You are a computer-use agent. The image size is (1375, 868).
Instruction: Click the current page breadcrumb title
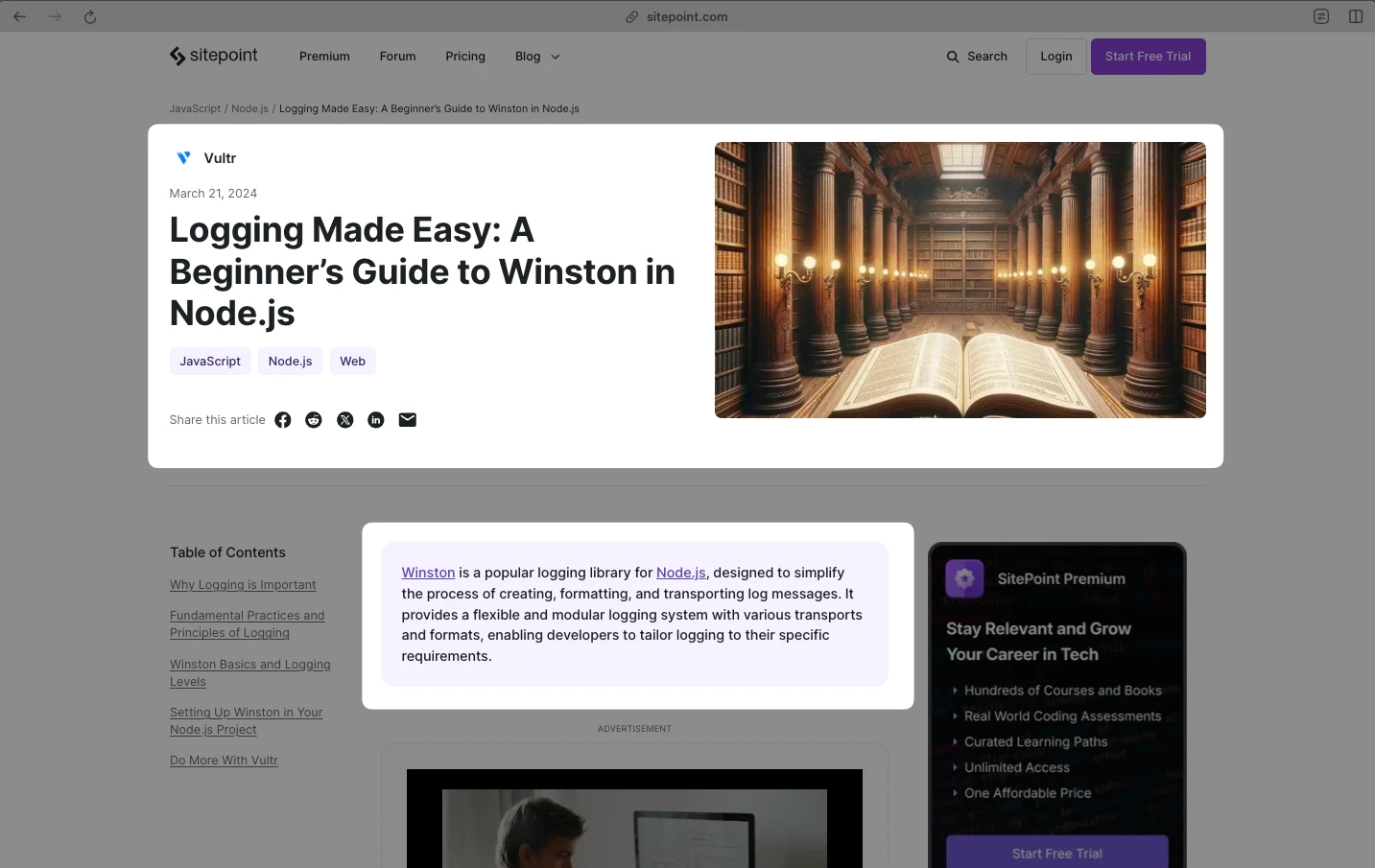[x=429, y=108]
